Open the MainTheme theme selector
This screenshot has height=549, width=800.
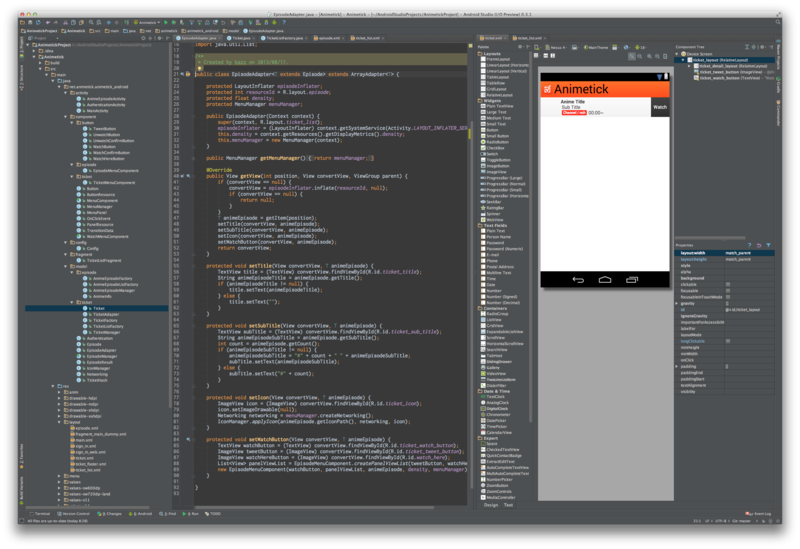click(596, 47)
